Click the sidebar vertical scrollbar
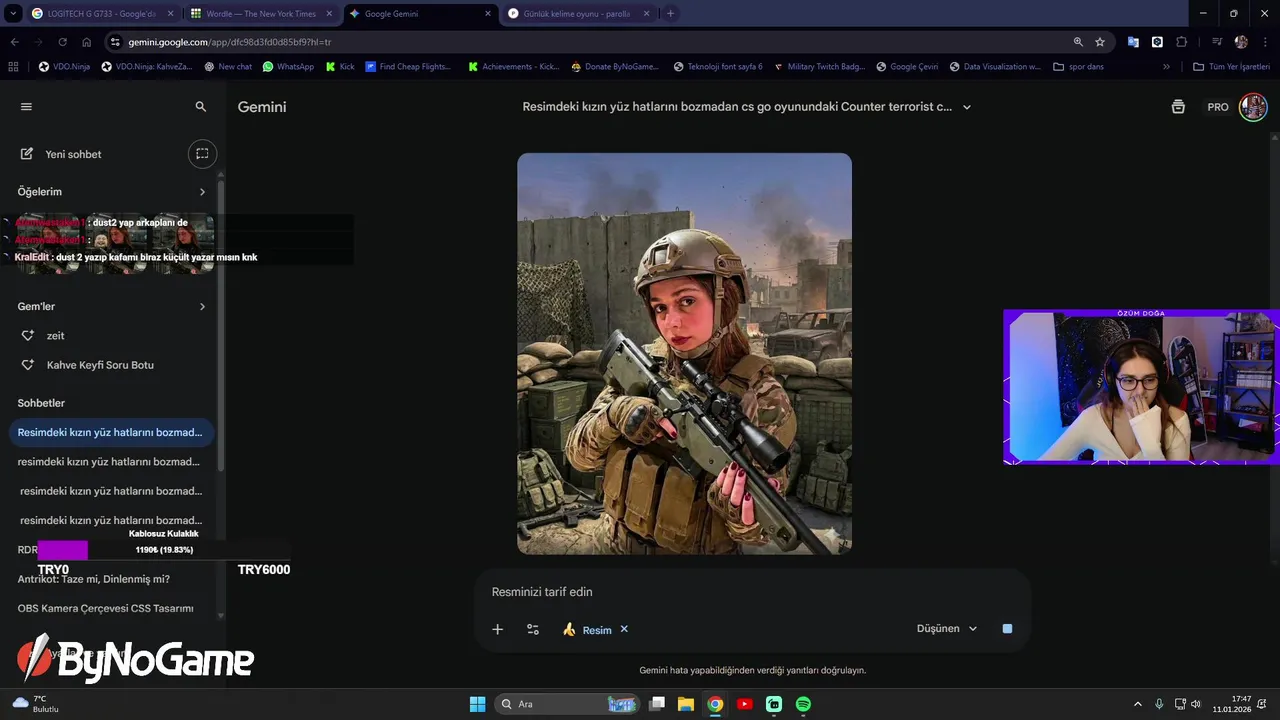1280x720 pixels. [221, 324]
